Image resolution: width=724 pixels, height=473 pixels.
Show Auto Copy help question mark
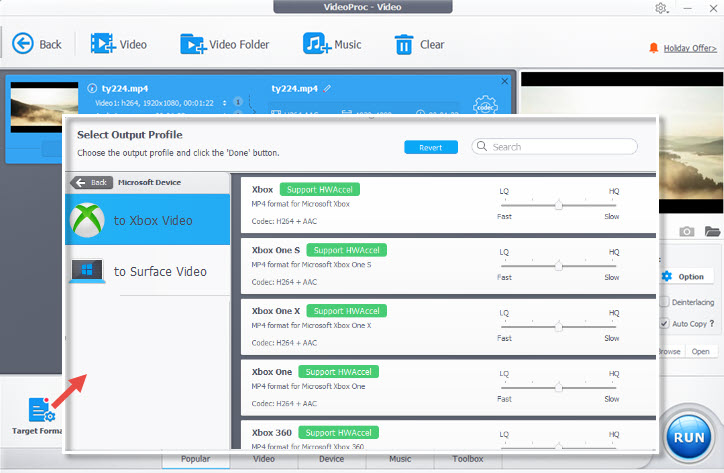click(x=712, y=323)
